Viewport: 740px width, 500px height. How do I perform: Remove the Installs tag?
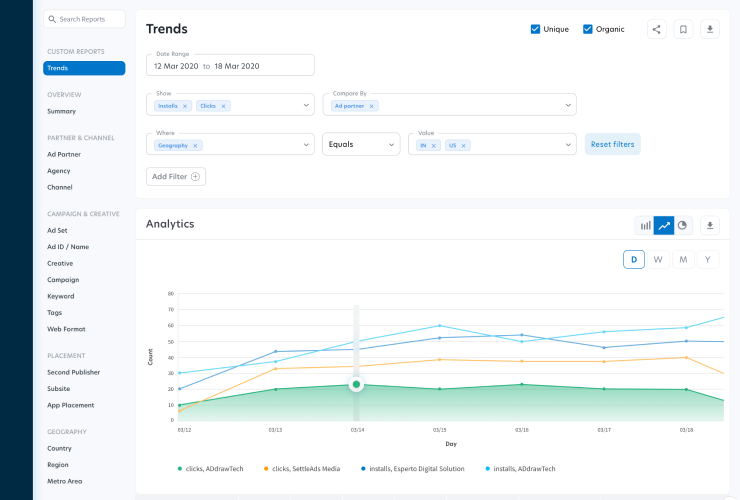tap(185, 106)
